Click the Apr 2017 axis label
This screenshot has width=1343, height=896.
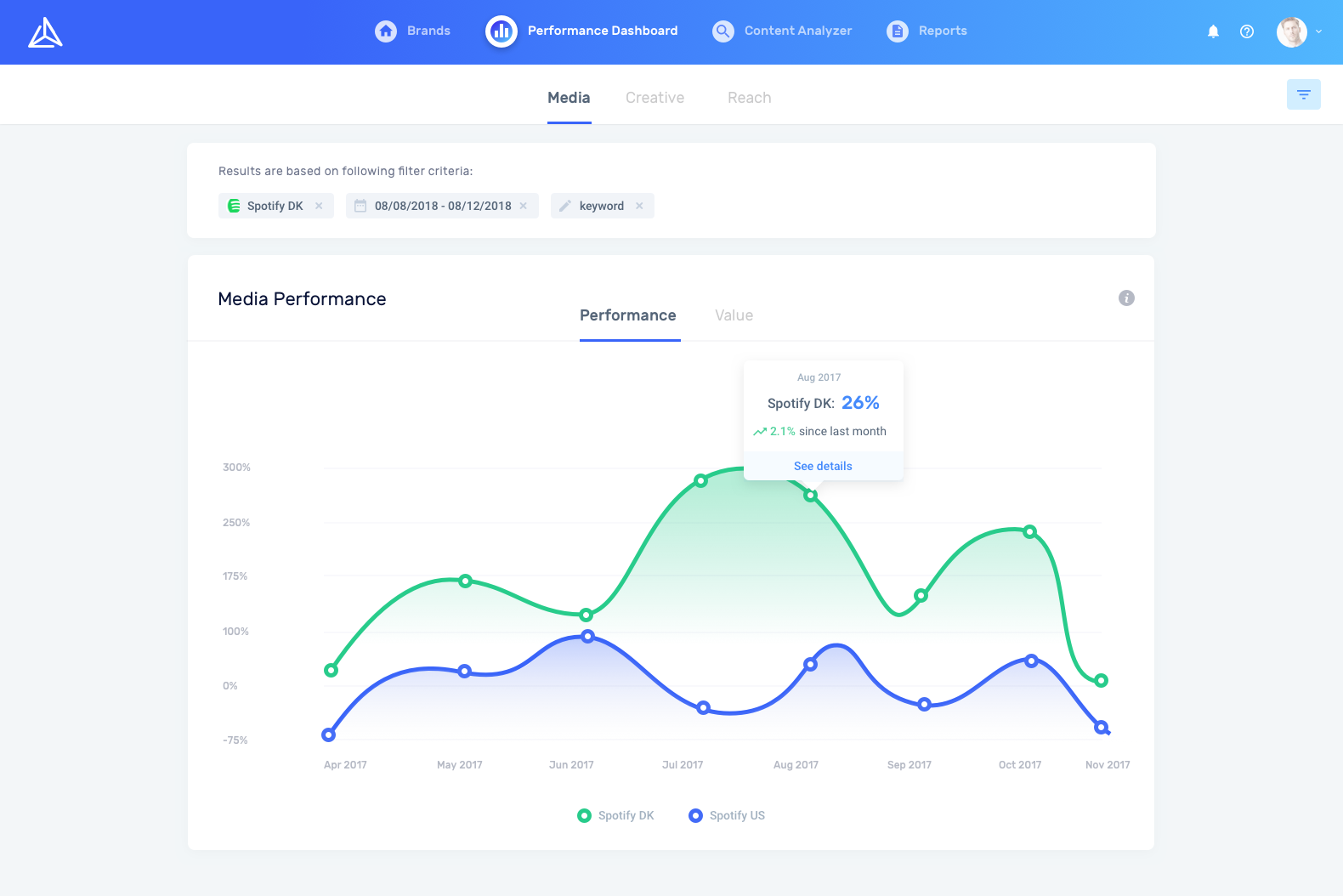coord(345,765)
